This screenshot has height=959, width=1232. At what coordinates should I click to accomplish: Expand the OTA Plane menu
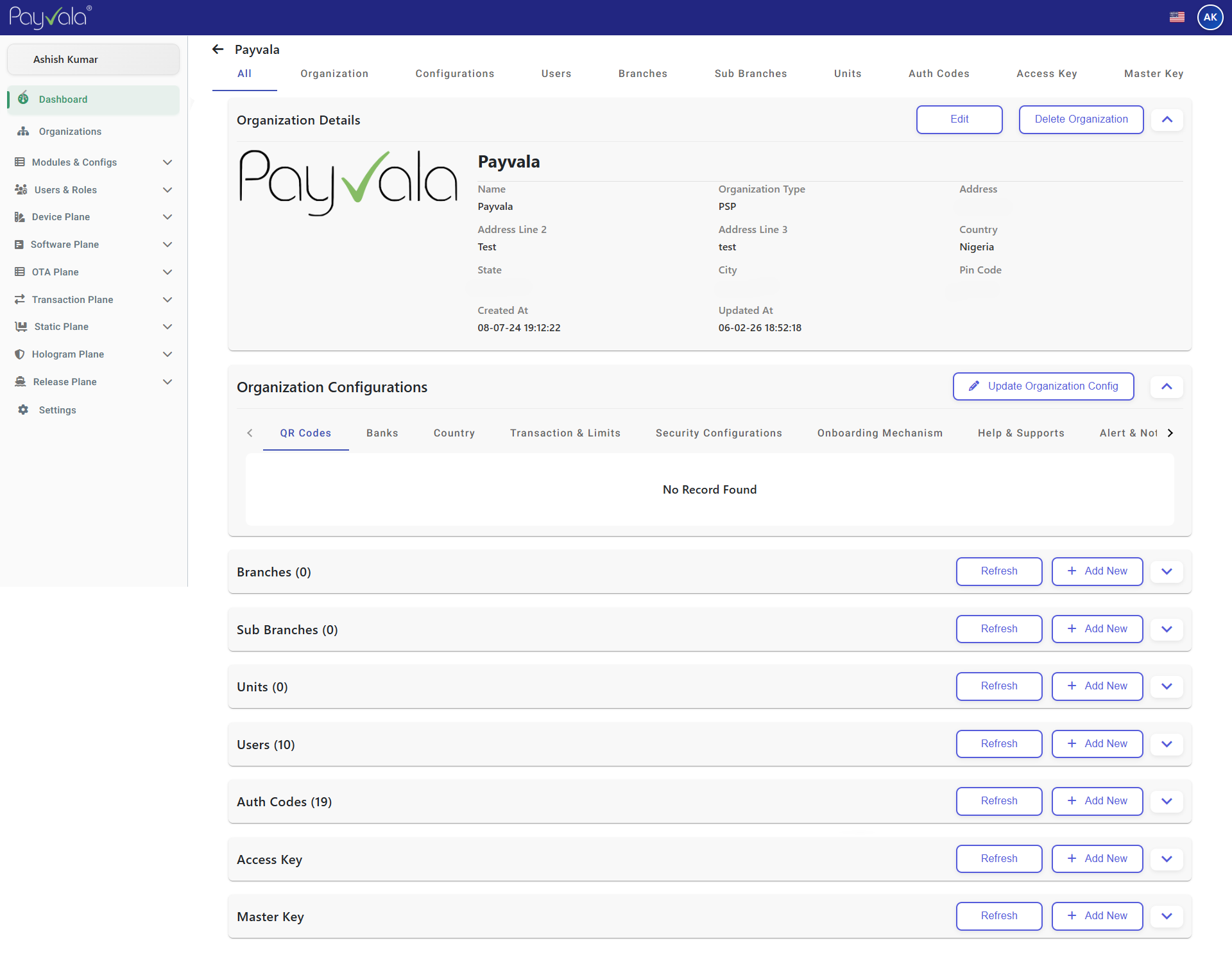tap(167, 272)
